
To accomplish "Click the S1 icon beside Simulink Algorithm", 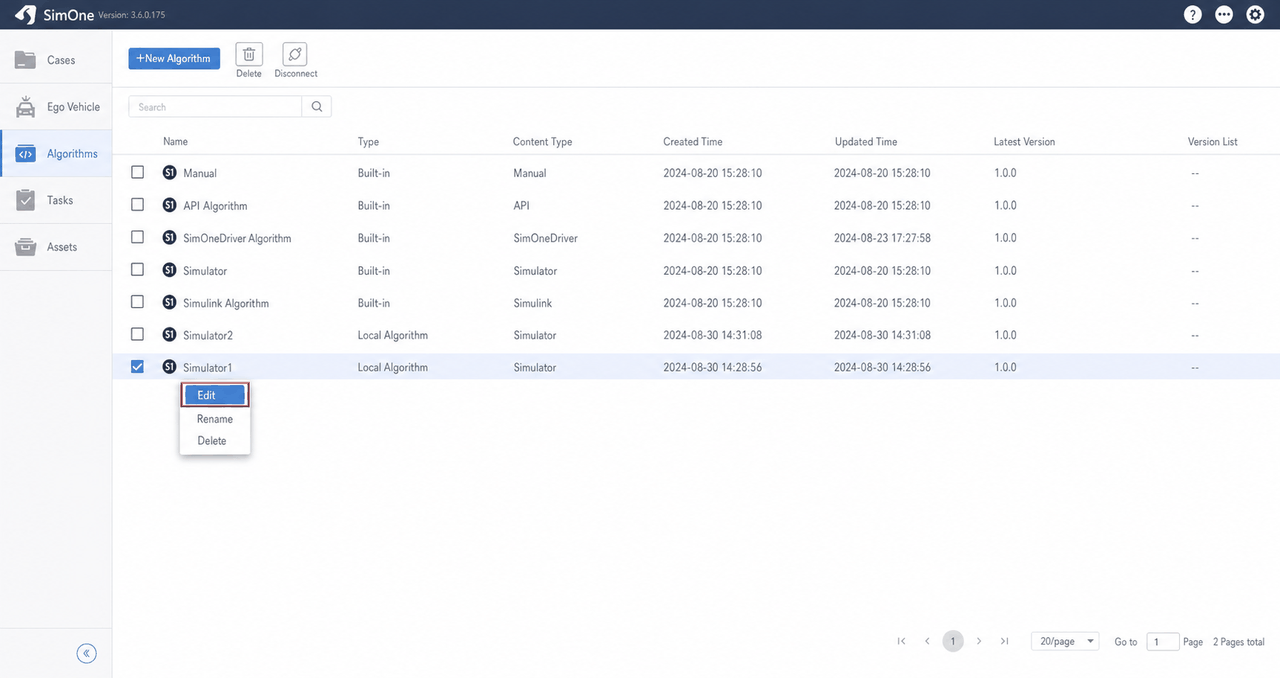I will [169, 302].
